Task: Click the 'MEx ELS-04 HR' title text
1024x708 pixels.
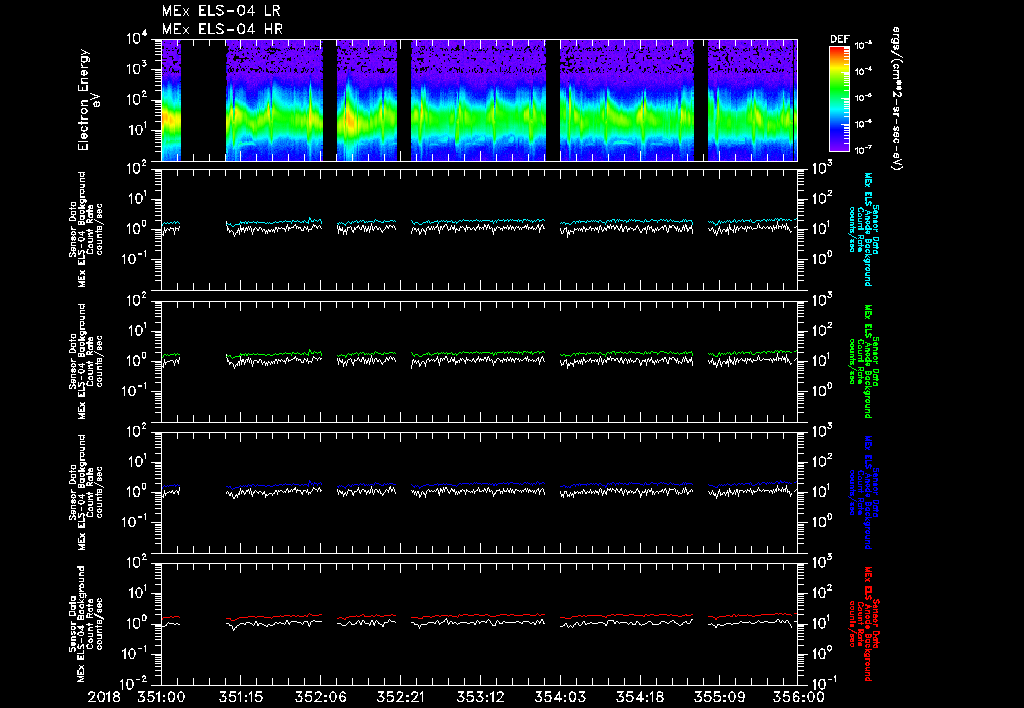Action: pos(222,29)
